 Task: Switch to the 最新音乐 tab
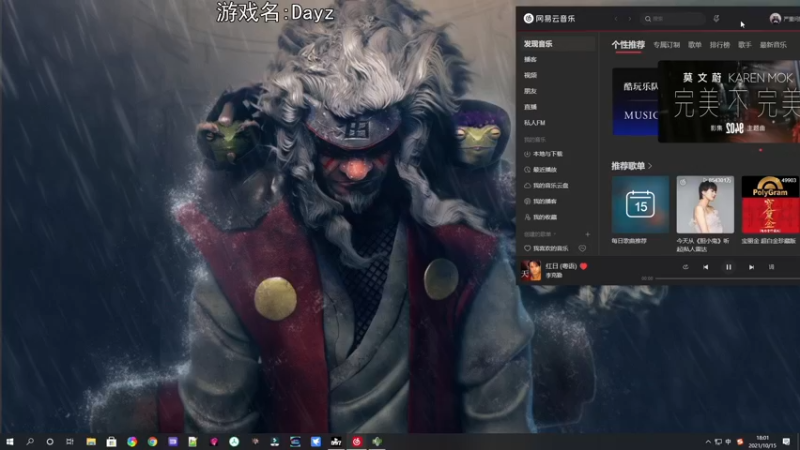pos(773,45)
